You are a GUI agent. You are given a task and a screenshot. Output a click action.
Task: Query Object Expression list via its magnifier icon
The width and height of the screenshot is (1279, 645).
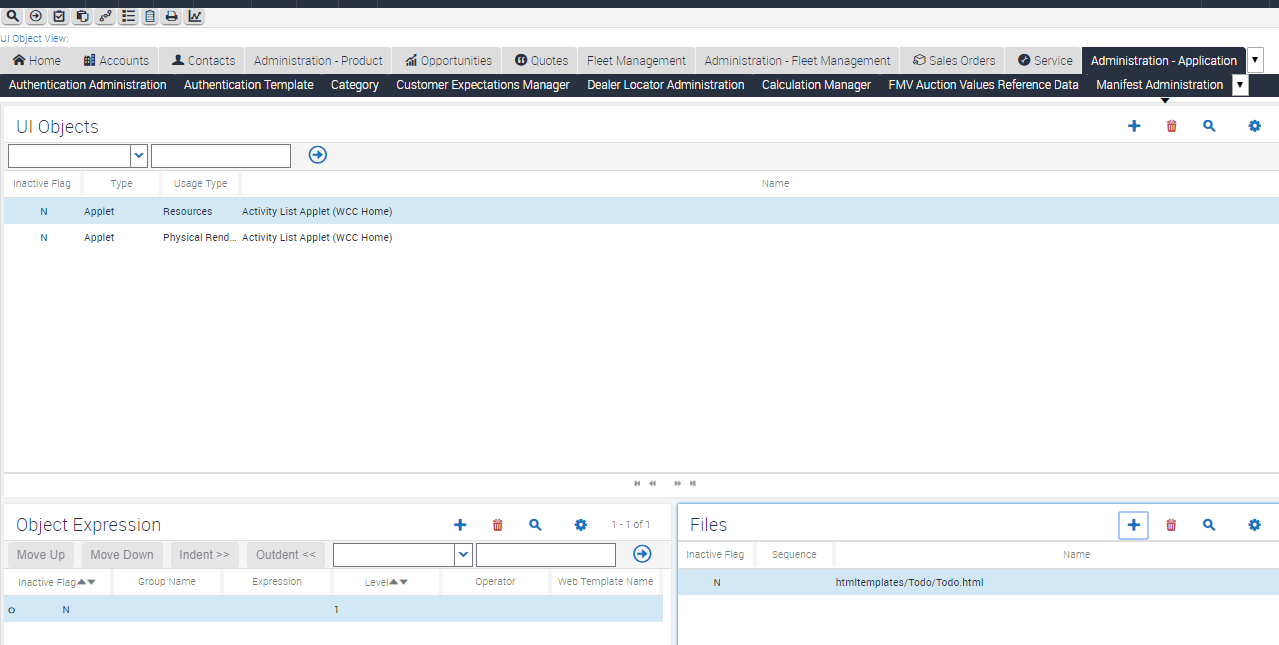(535, 524)
